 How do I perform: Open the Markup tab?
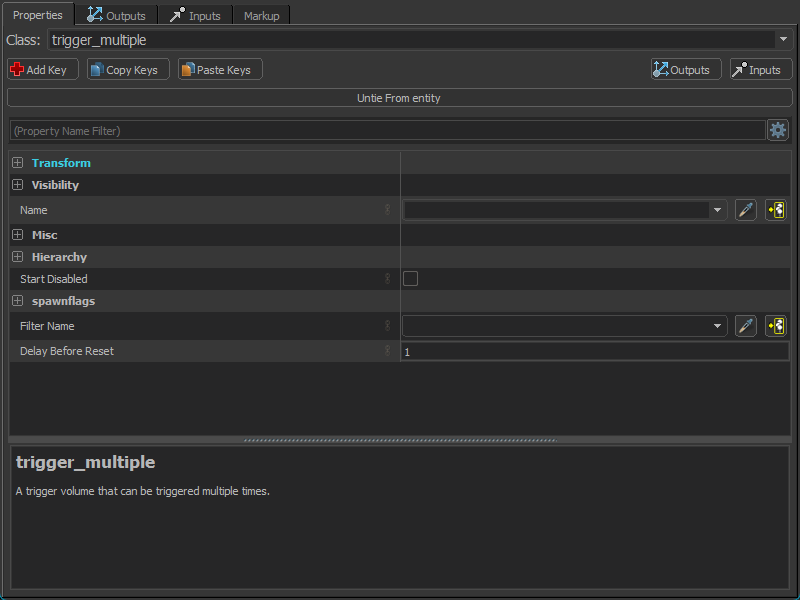pyautogui.click(x=261, y=15)
